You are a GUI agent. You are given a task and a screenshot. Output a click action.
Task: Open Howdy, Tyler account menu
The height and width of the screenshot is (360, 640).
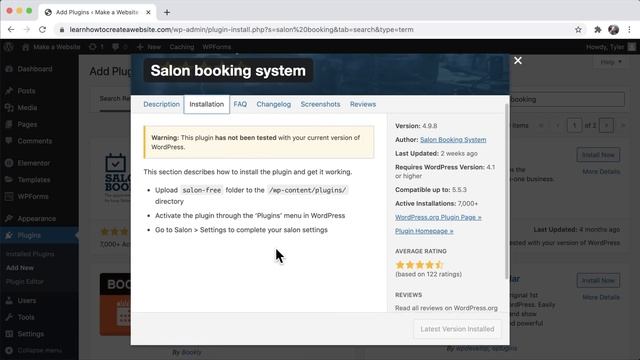611,47
